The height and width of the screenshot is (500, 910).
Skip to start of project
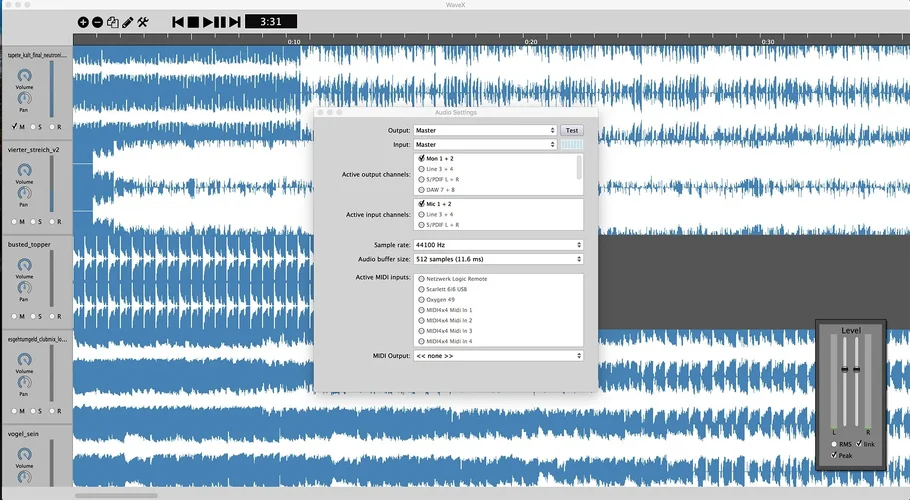tap(178, 22)
